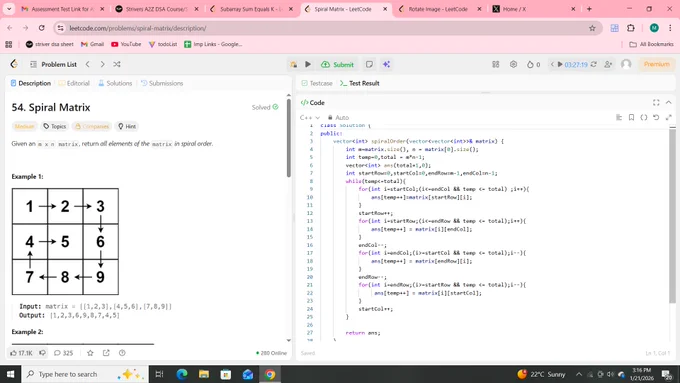Image resolution: width=680 pixels, height=383 pixels.
Task: Reveal the Hint section
Action: [127, 126]
